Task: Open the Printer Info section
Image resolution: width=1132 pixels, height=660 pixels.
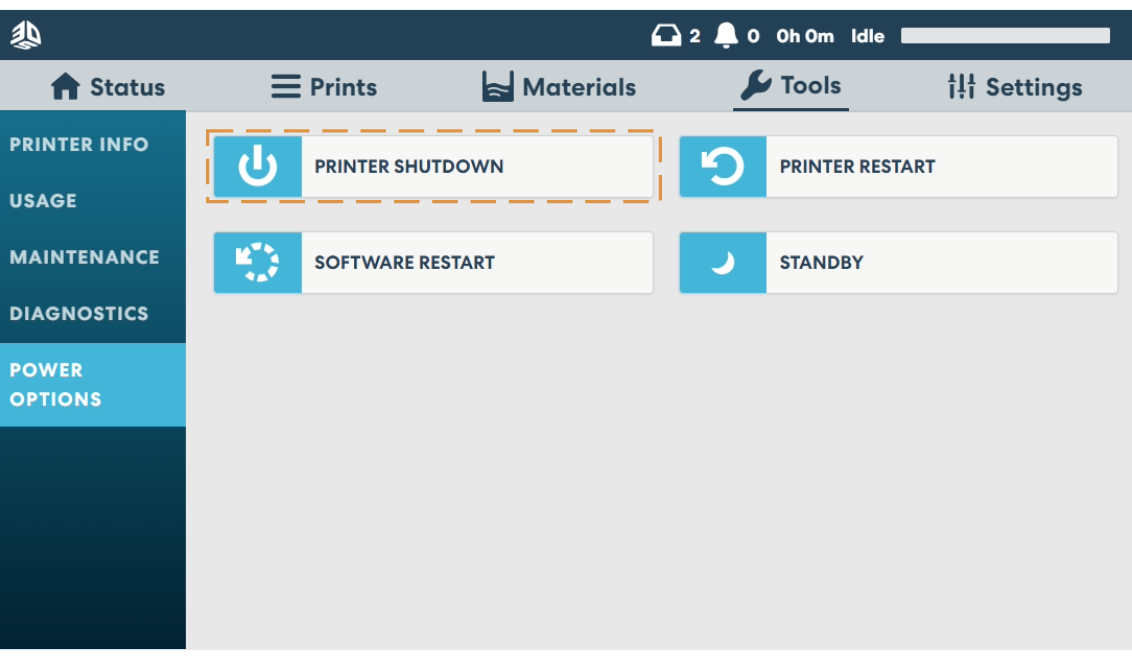Action: tap(79, 144)
